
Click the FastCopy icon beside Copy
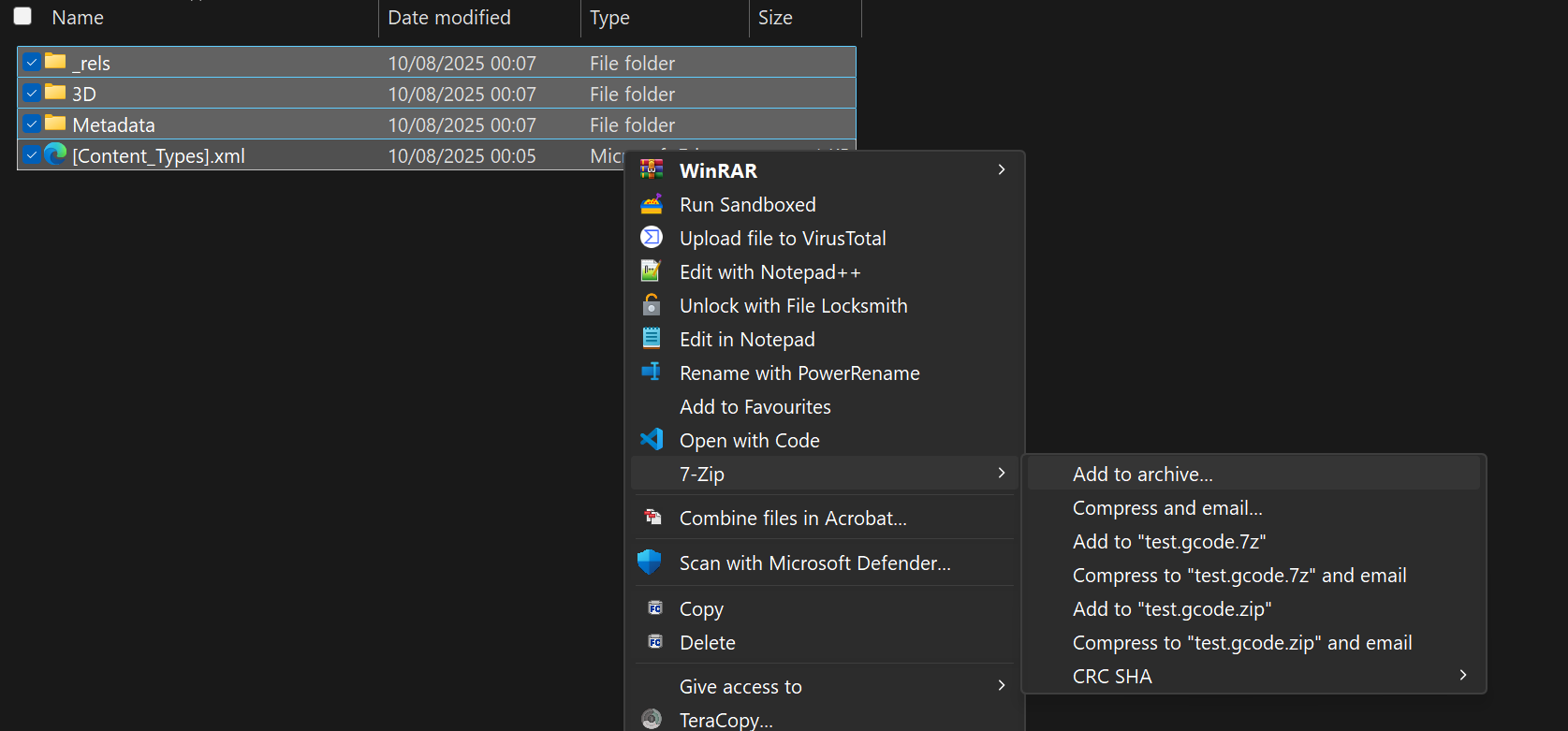[655, 608]
